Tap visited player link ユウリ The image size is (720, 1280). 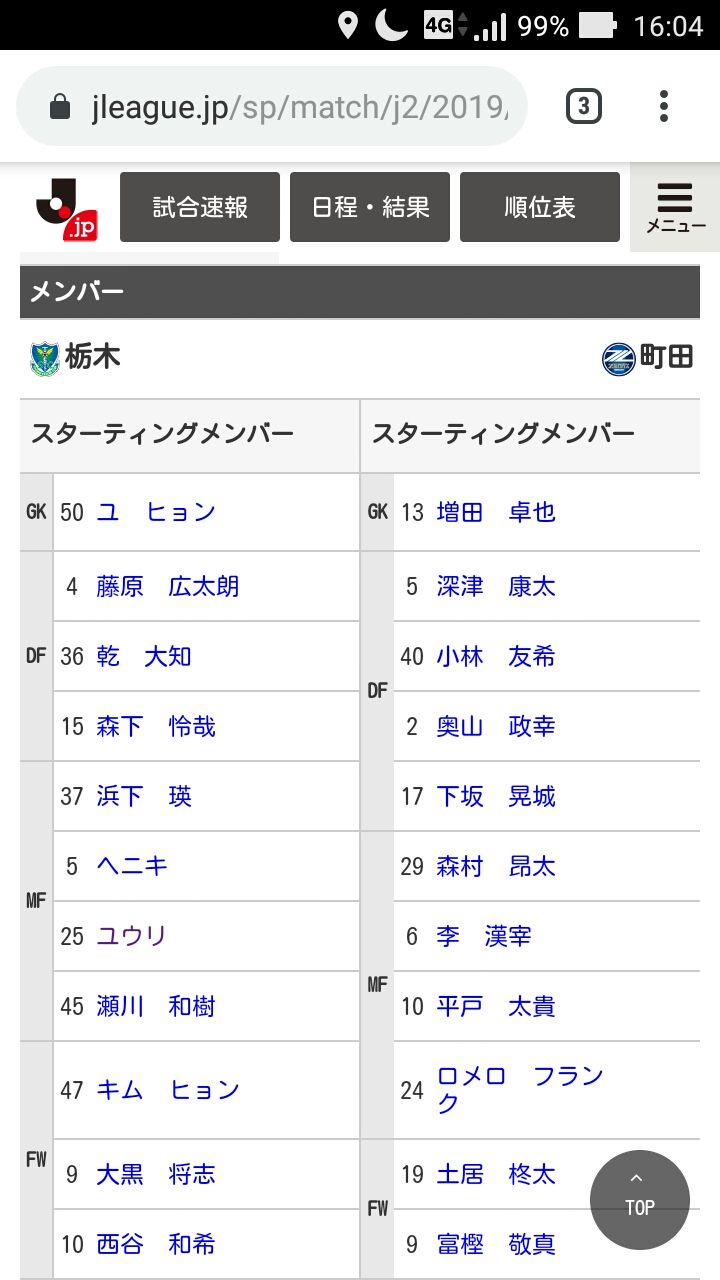coord(131,936)
